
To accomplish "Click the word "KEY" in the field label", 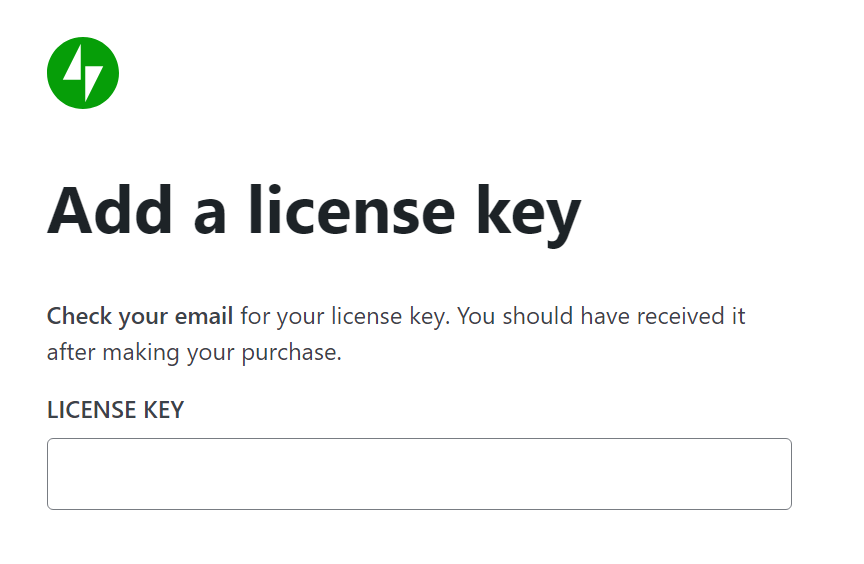I will (164, 410).
